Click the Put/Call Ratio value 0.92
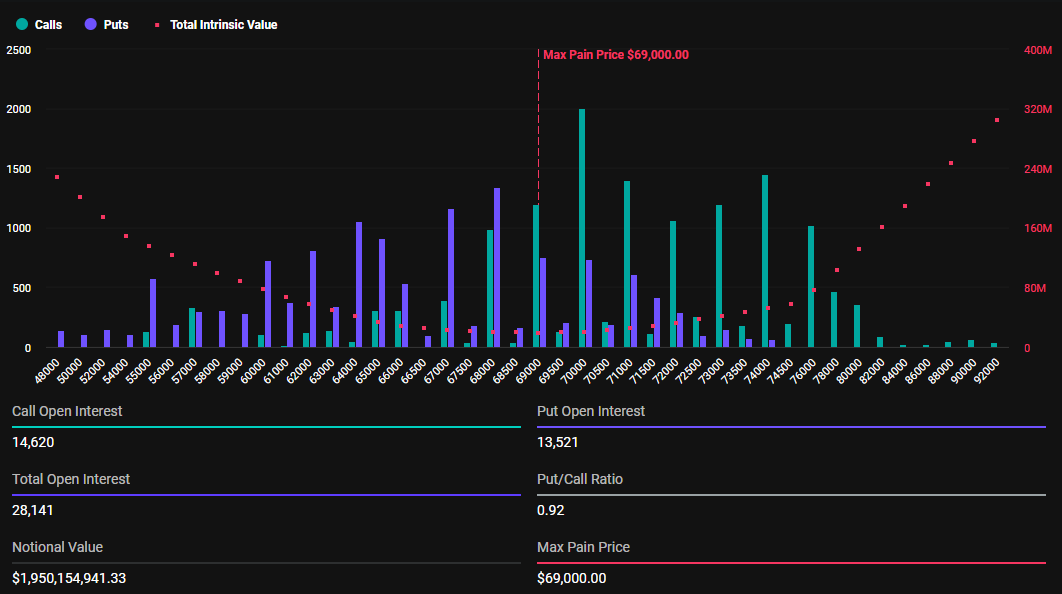Image resolution: width=1062 pixels, height=594 pixels. click(x=551, y=510)
